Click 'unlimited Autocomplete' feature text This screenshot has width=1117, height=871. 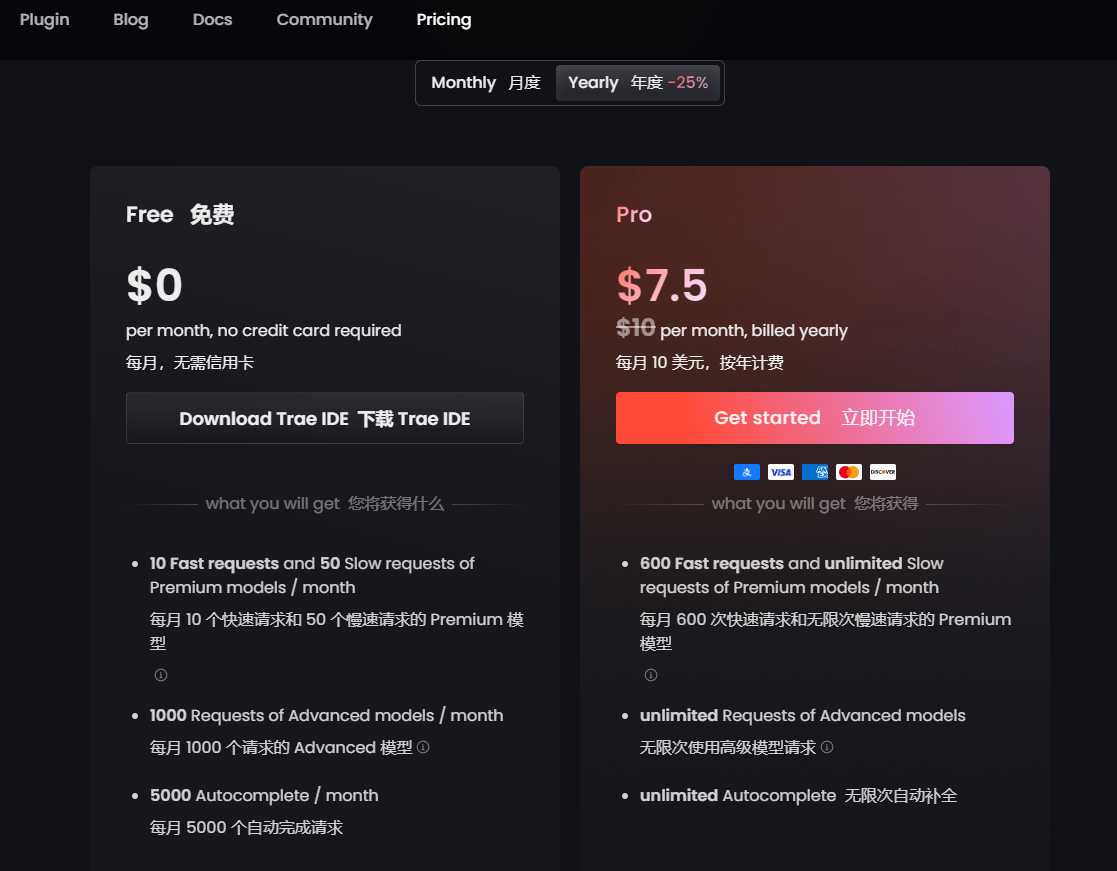738,796
